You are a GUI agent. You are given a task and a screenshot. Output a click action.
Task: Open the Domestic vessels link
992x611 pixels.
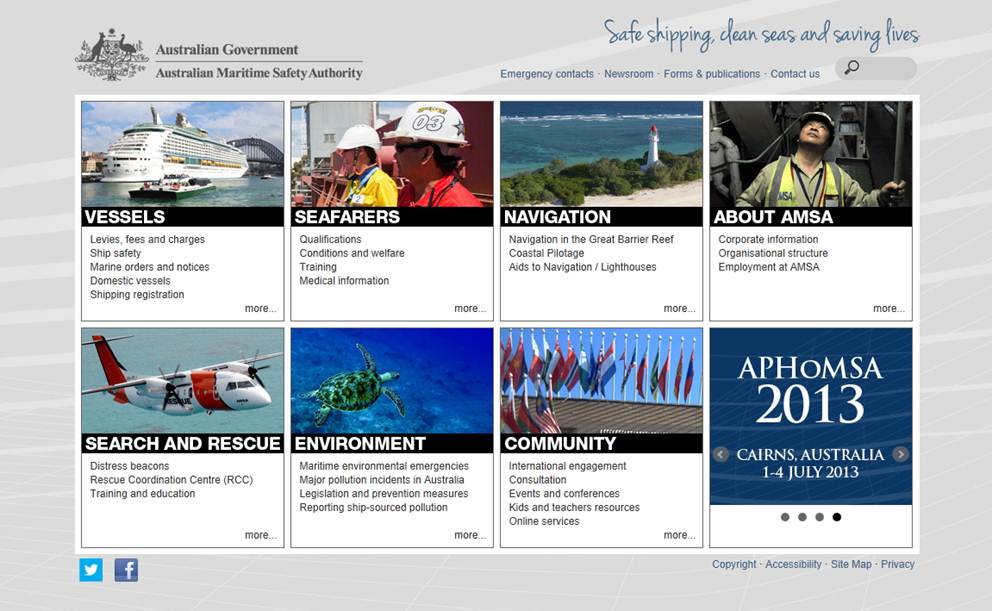(x=130, y=281)
